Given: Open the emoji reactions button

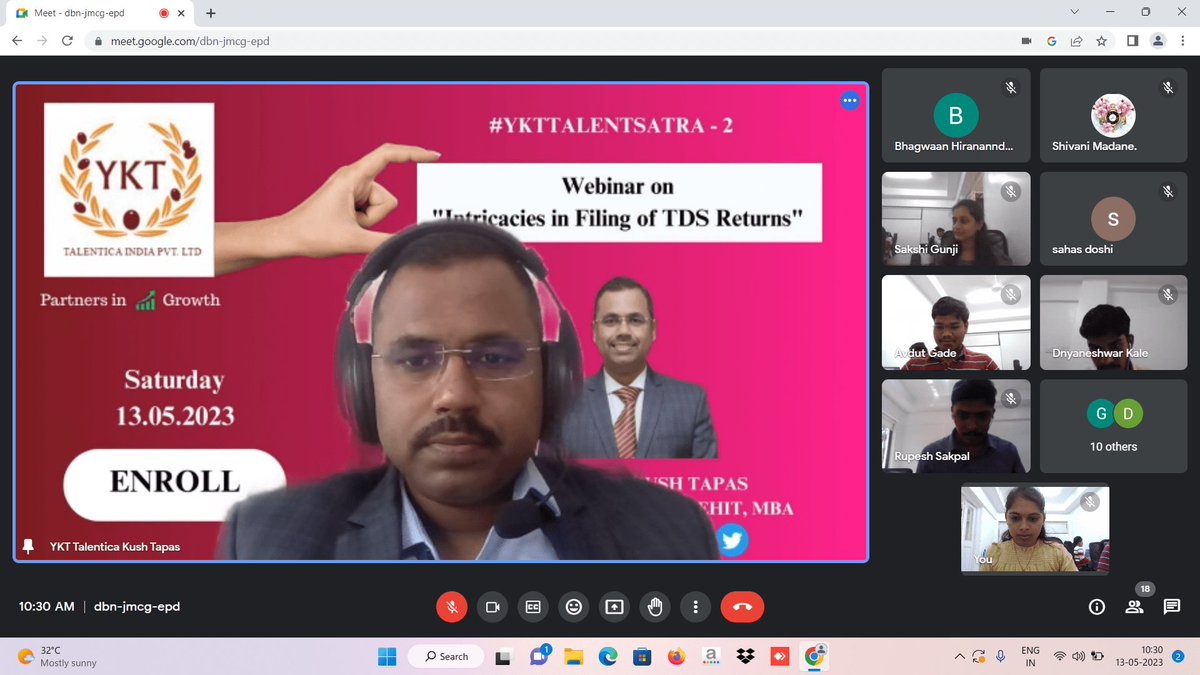Looking at the screenshot, I should [x=574, y=606].
